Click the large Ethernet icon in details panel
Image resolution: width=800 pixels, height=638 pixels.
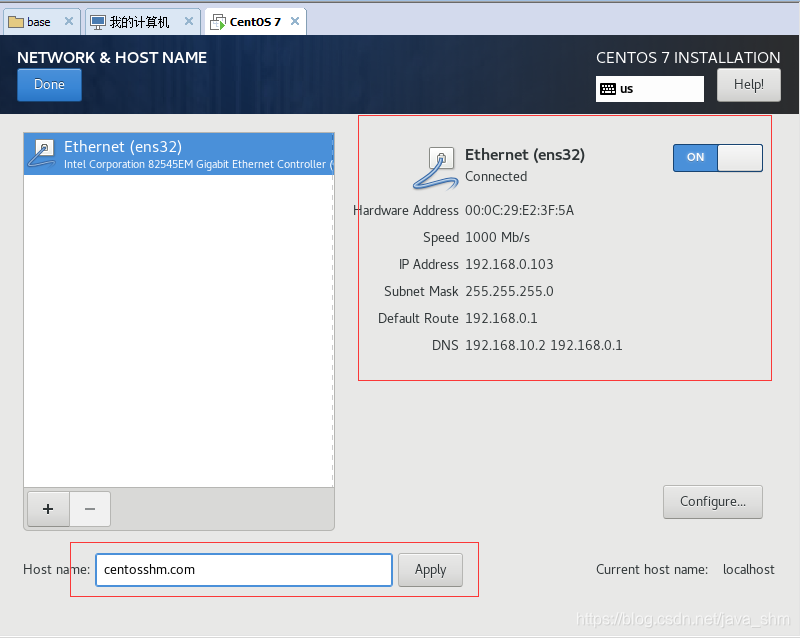(x=436, y=168)
